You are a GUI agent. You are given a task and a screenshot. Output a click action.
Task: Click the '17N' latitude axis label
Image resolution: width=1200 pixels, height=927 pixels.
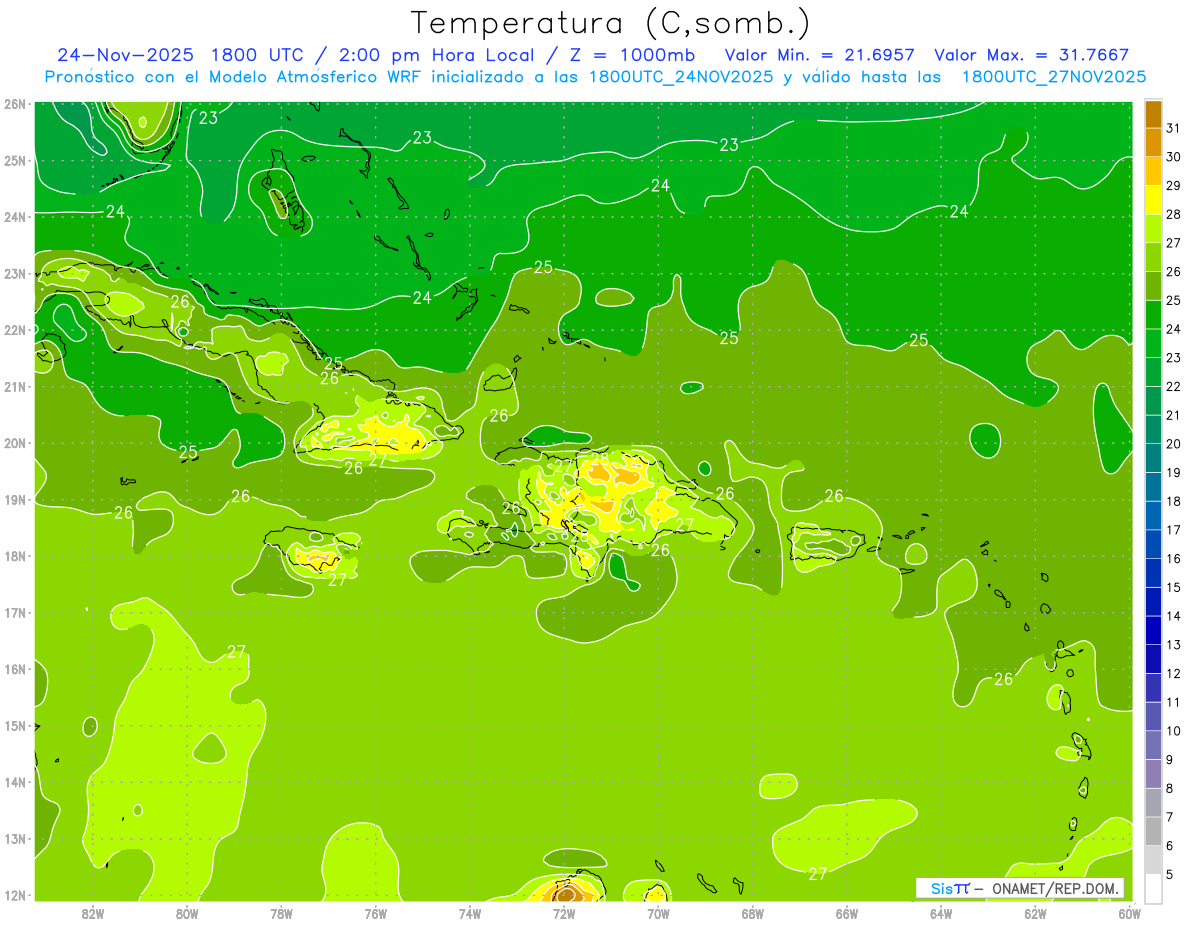(x=15, y=612)
